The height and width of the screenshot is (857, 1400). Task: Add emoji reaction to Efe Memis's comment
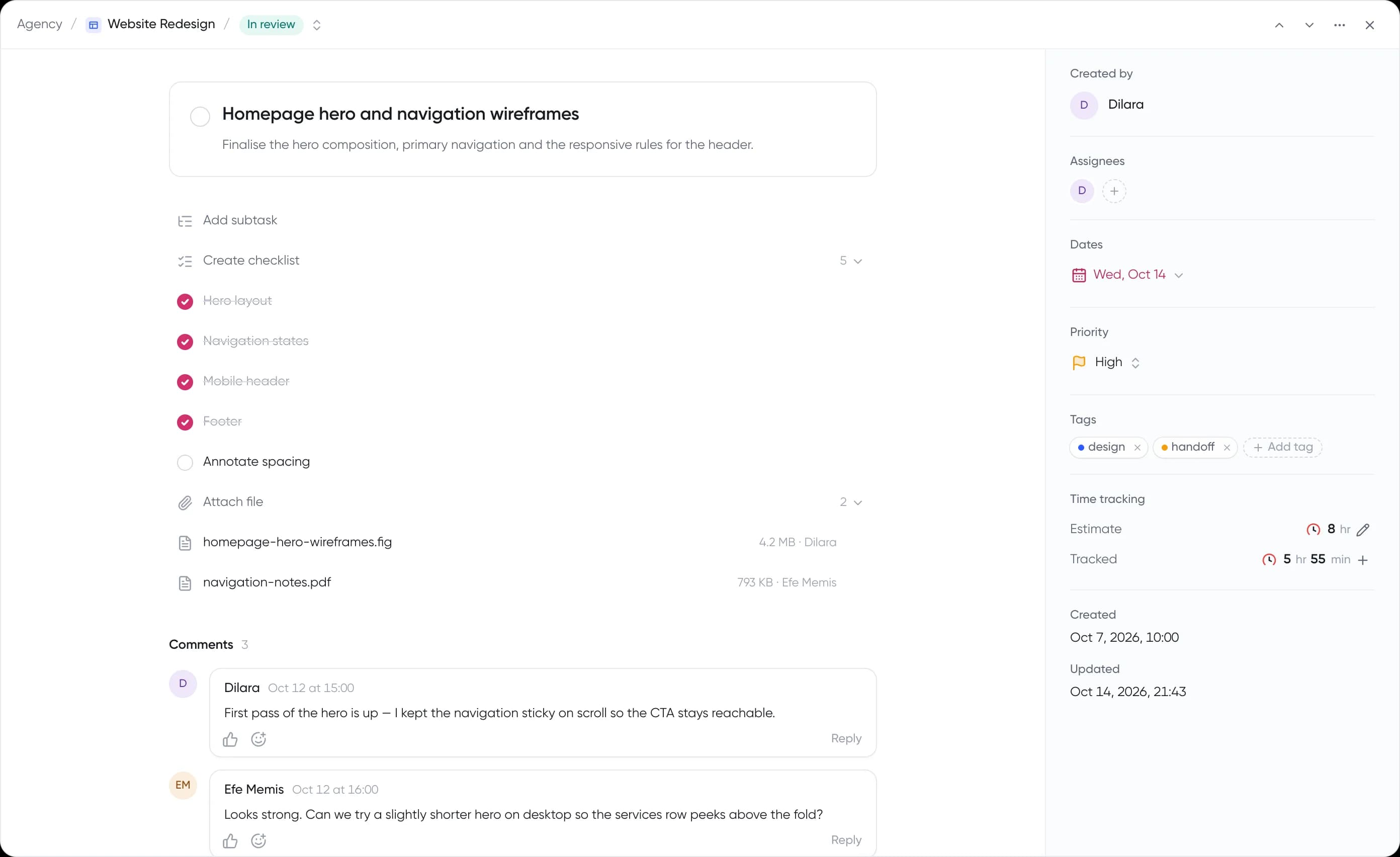pyautogui.click(x=258, y=841)
